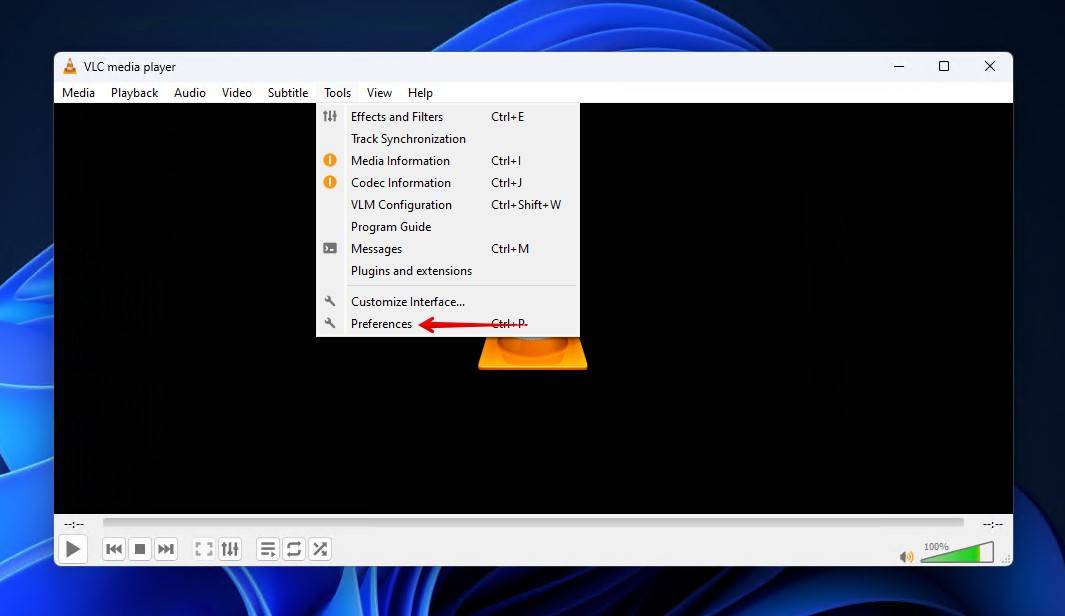This screenshot has width=1065, height=616.
Task: Stop playback with the stop button
Action: [140, 549]
